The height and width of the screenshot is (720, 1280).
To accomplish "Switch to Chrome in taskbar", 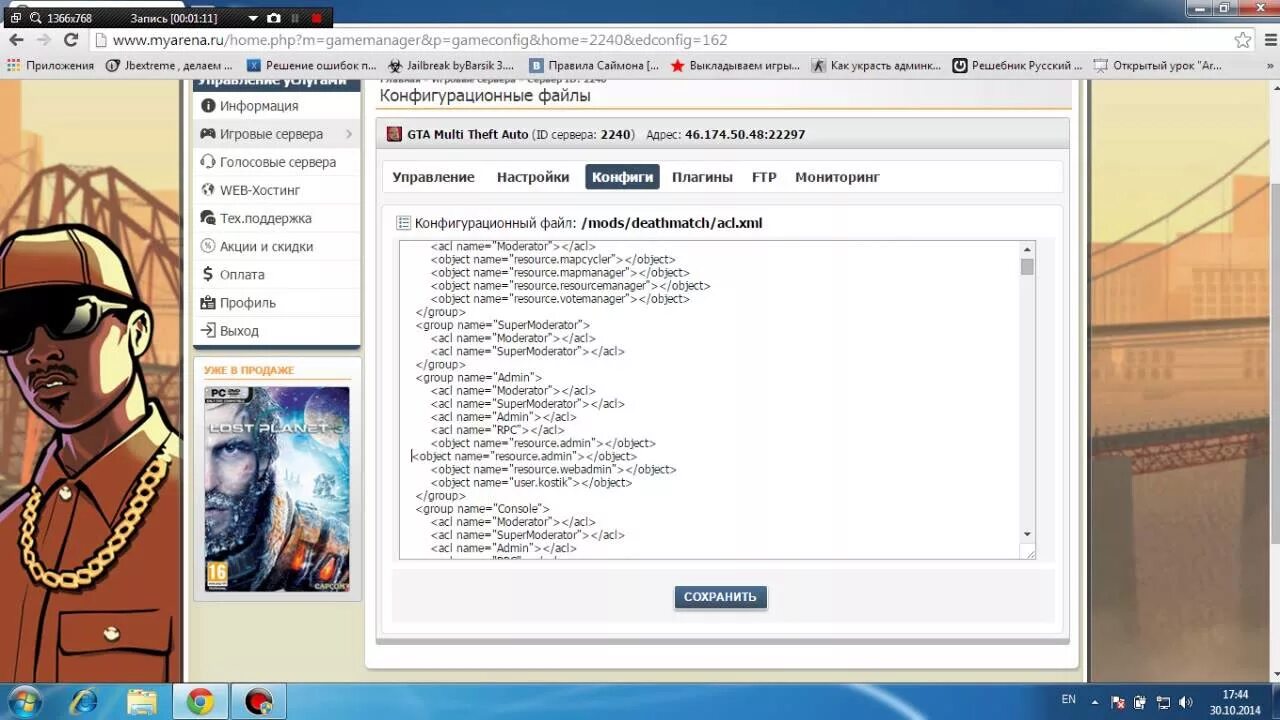I will click(x=200, y=702).
